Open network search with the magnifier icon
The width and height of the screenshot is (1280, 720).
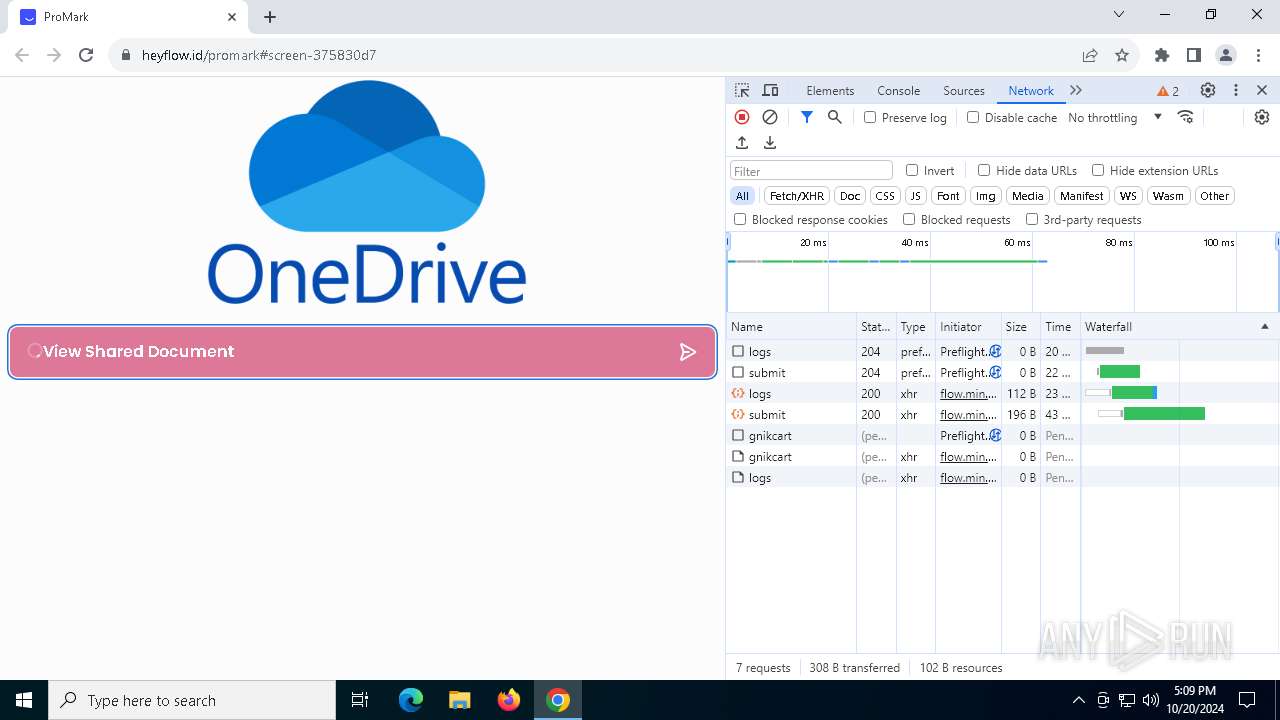(x=835, y=117)
